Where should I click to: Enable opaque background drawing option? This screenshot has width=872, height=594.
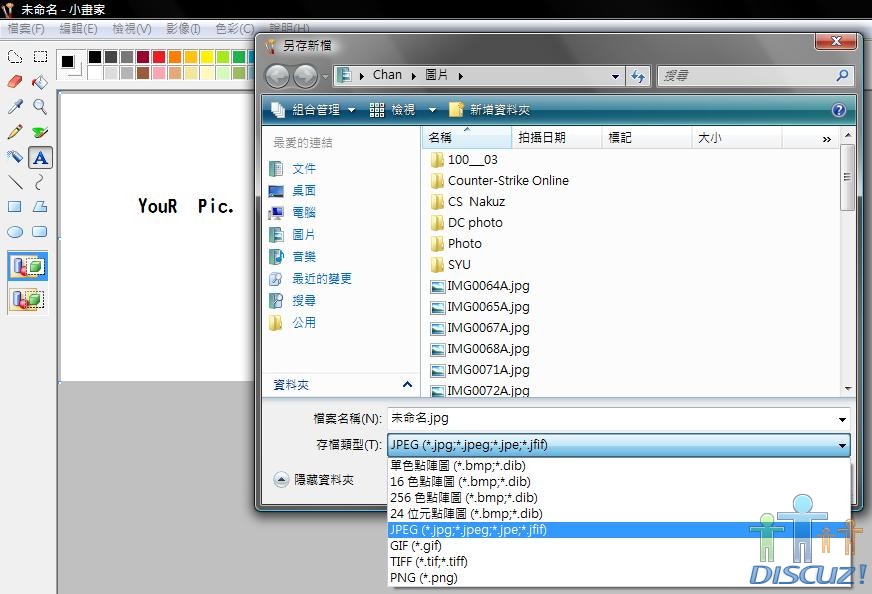click(27, 266)
